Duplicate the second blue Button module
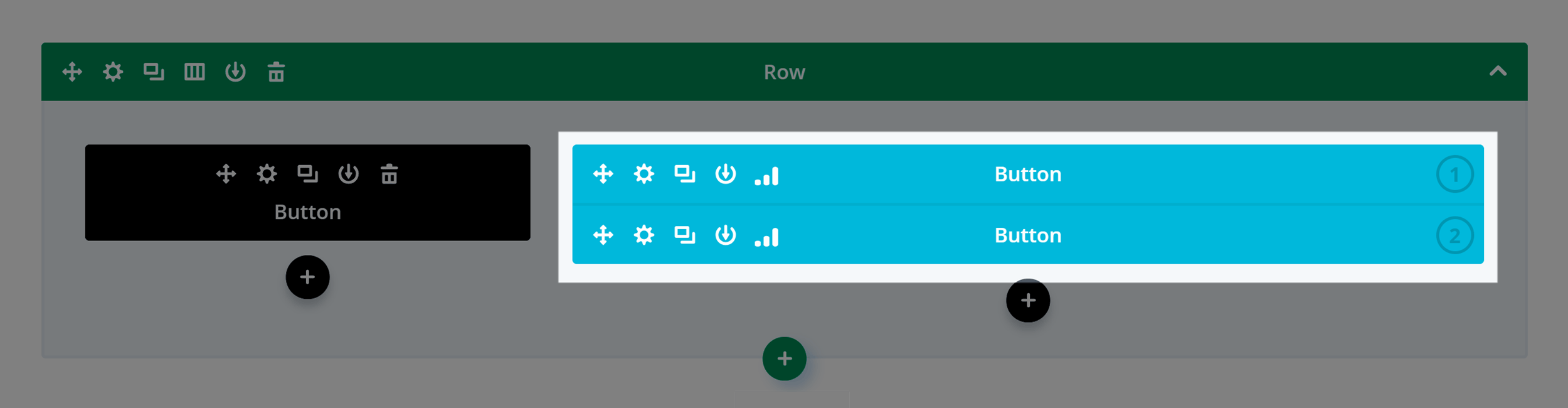This screenshot has width=1568, height=408. 684,235
